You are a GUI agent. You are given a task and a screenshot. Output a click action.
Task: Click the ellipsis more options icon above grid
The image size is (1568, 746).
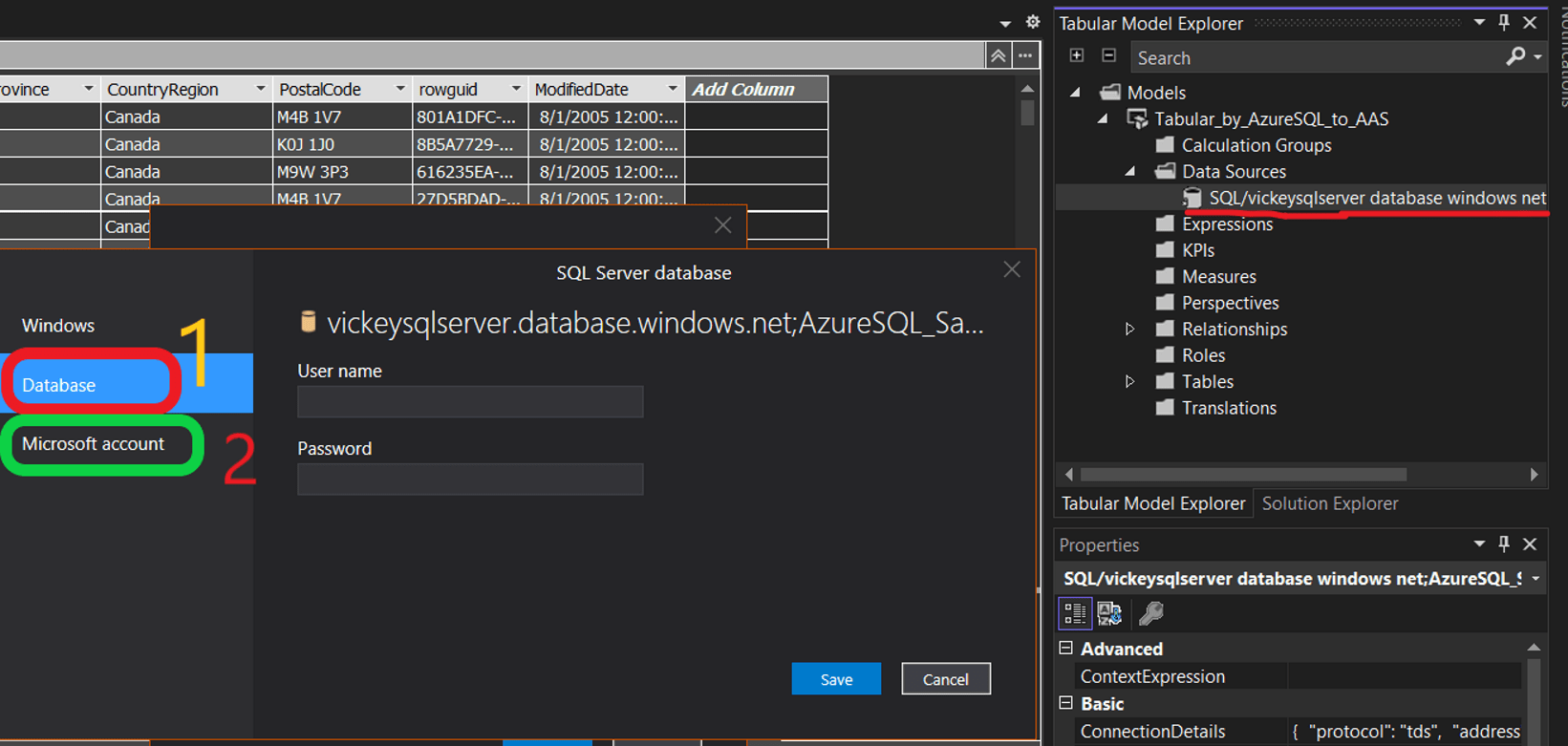pos(1025,55)
